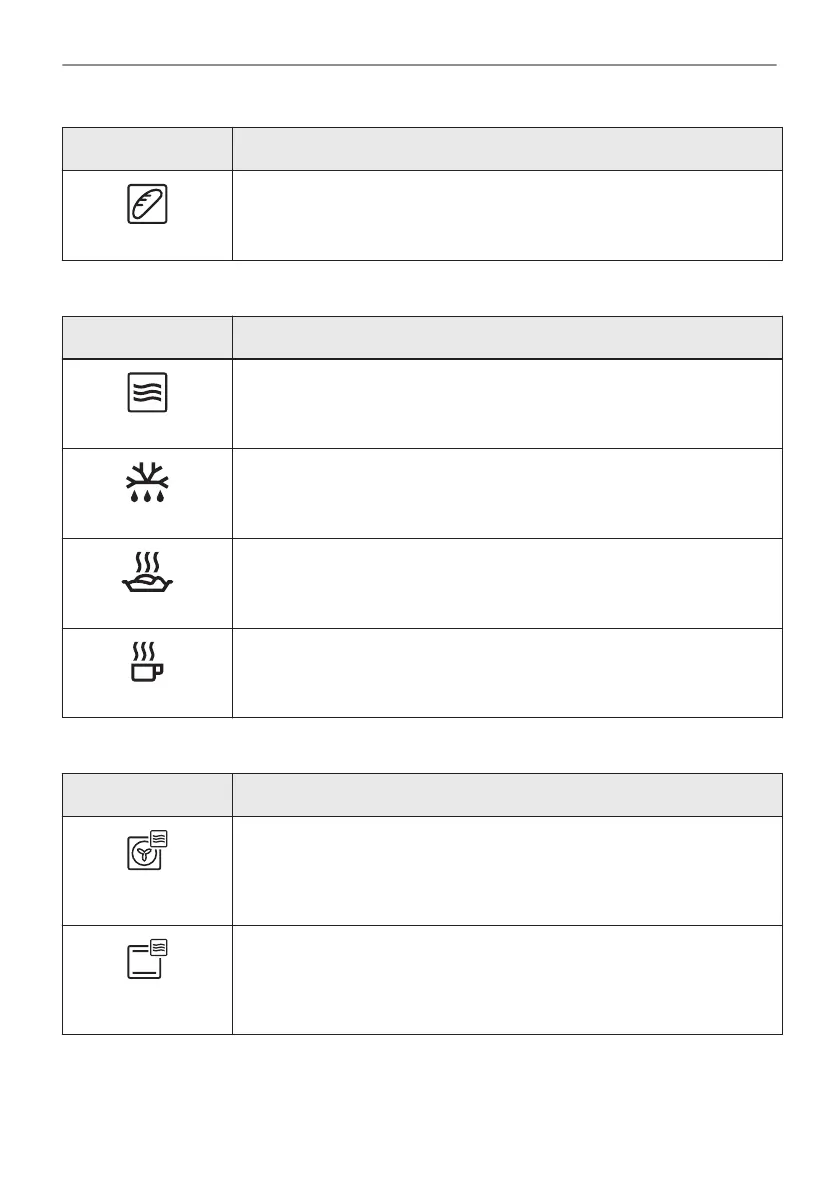Viewport: 839px width, 1191px height.
Task: Click the oven with microwave combi icon
Action: pyautogui.click(x=147, y=959)
